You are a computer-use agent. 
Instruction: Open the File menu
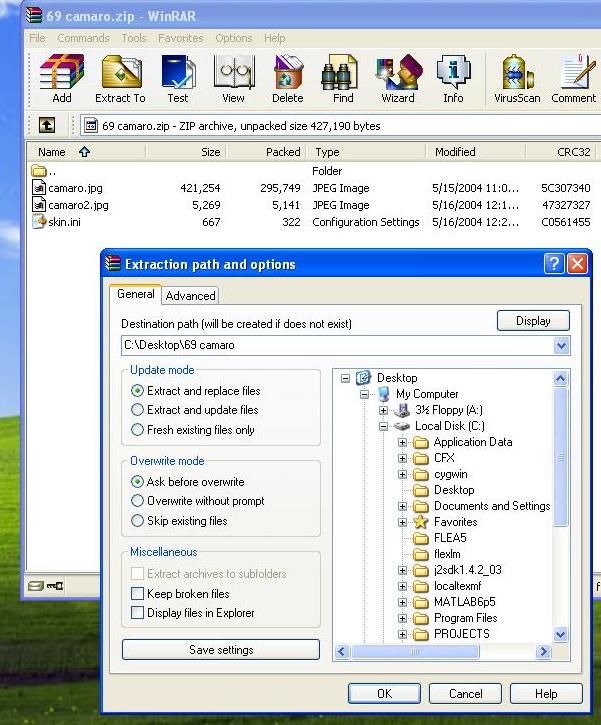(37, 38)
